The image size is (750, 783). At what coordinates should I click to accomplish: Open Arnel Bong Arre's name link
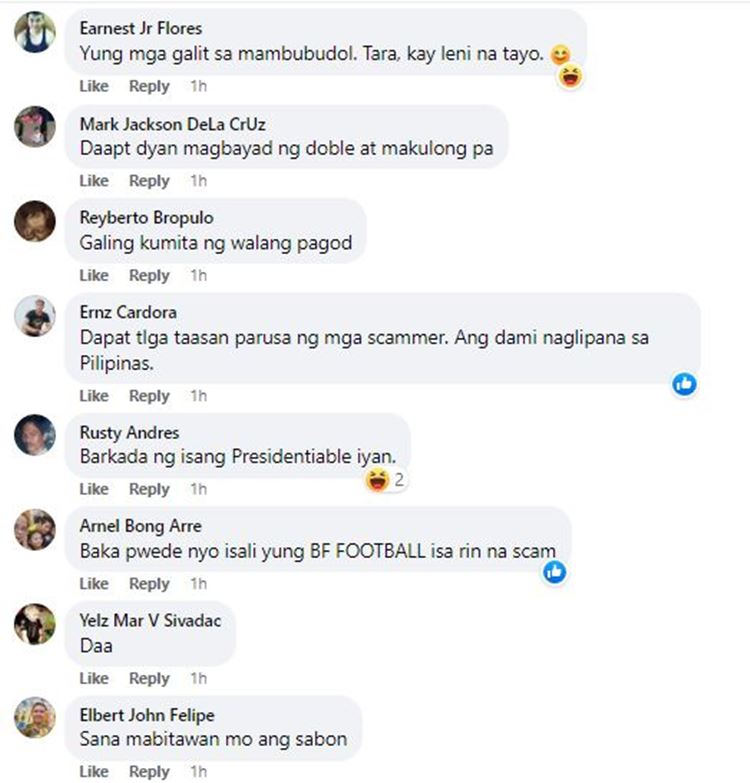[141, 526]
